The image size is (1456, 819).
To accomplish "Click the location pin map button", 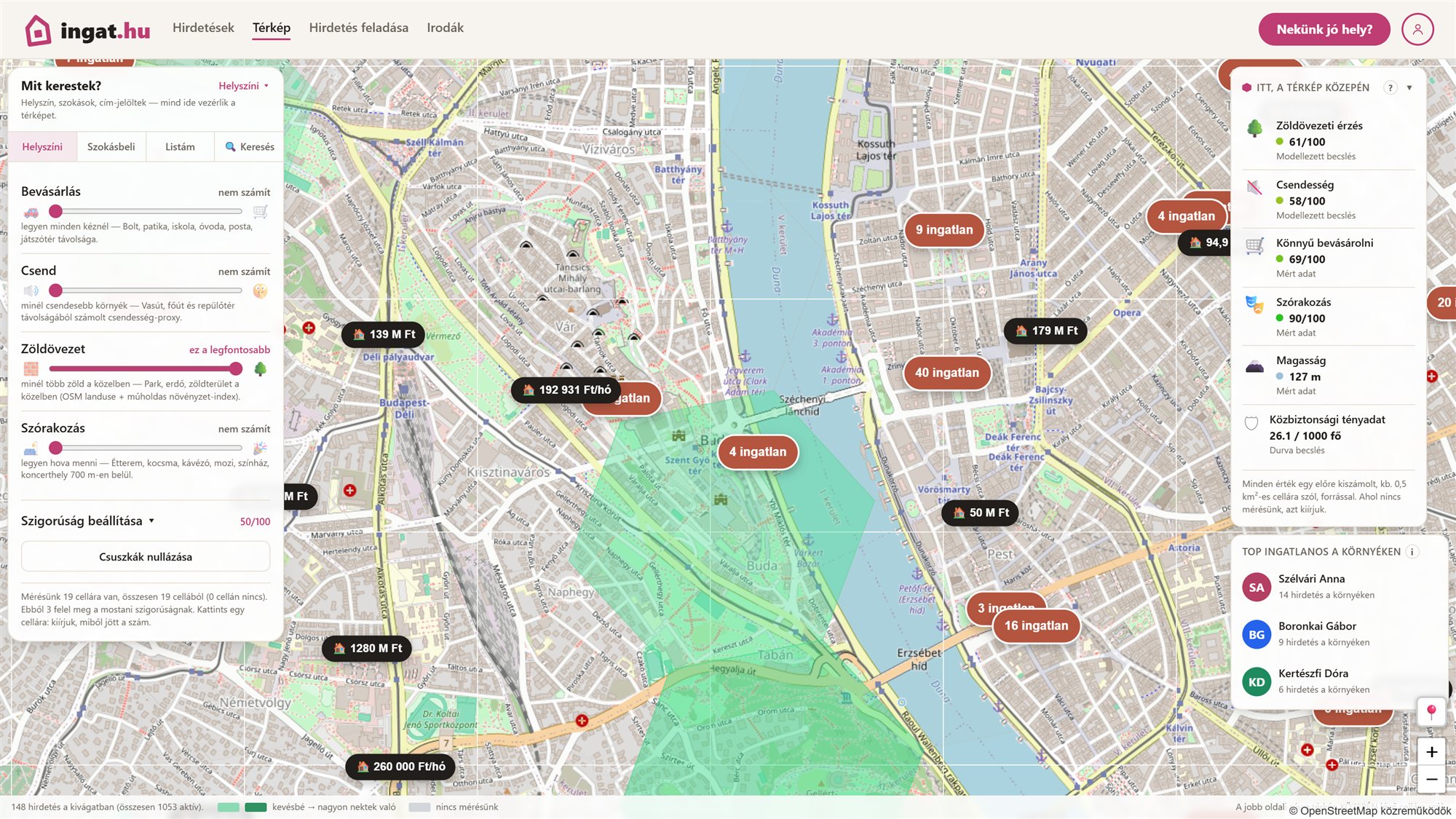I will 1431,712.
